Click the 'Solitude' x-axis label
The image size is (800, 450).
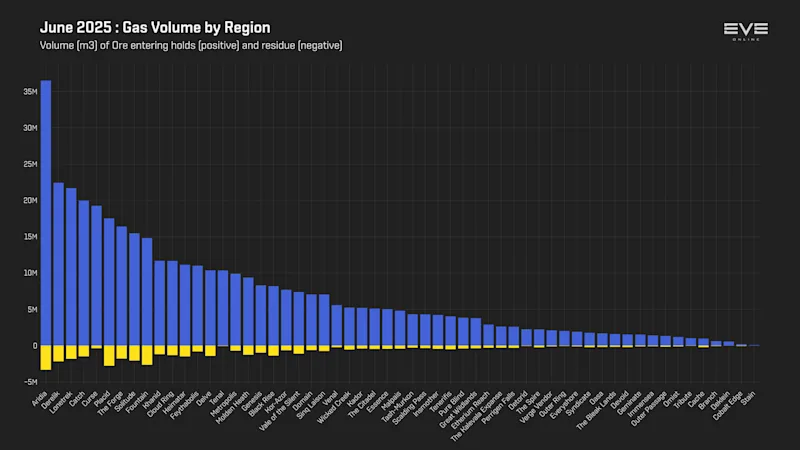[125, 402]
